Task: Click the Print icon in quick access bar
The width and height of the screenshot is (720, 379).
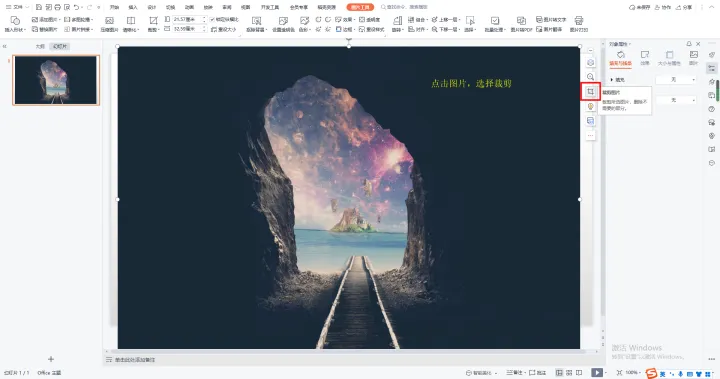Action: coord(57,7)
